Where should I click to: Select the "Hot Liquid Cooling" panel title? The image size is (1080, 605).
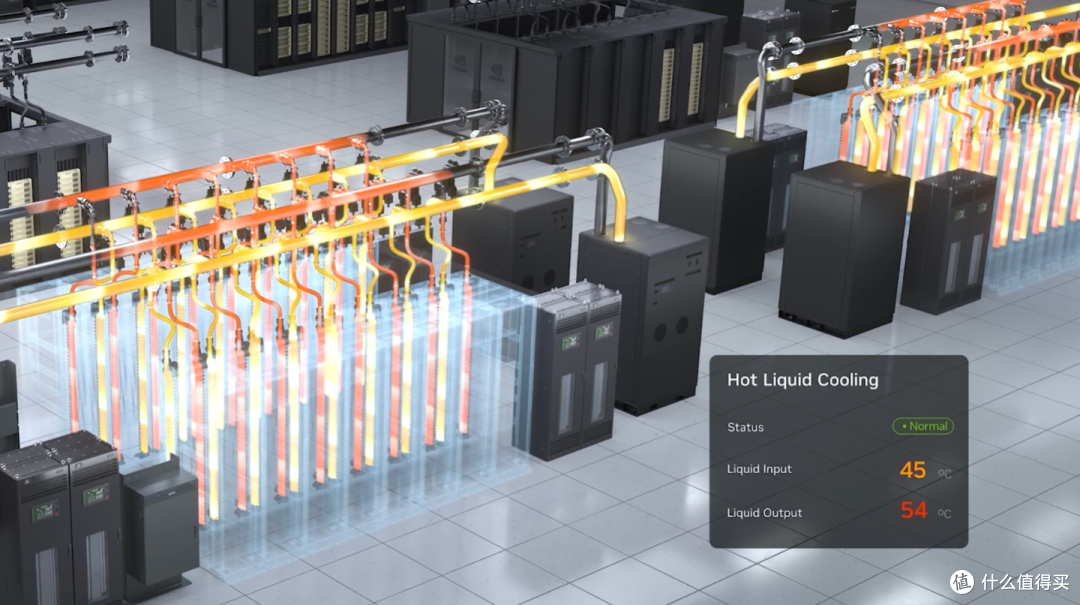click(x=802, y=380)
